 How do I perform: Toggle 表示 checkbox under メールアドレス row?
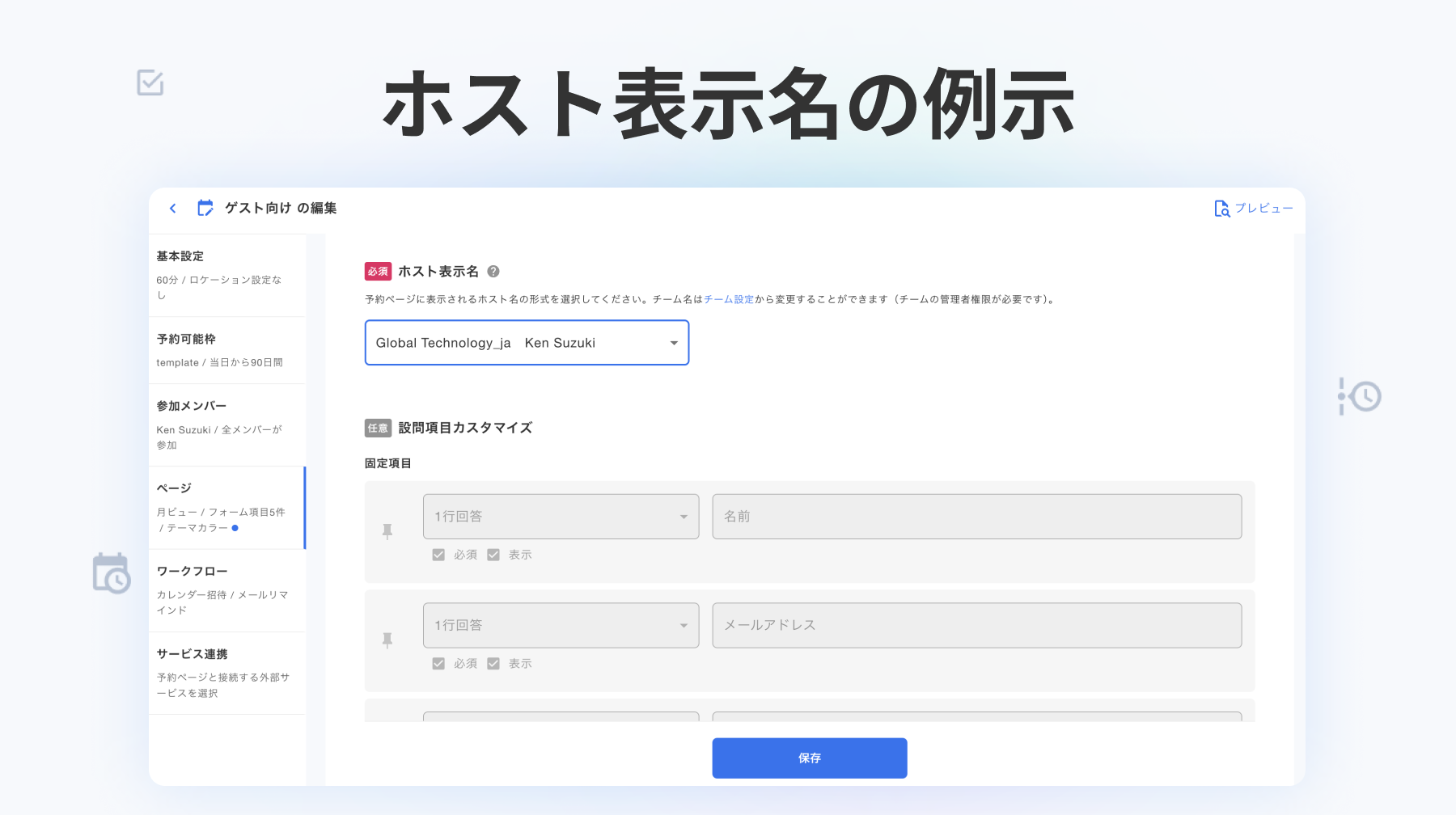point(493,664)
